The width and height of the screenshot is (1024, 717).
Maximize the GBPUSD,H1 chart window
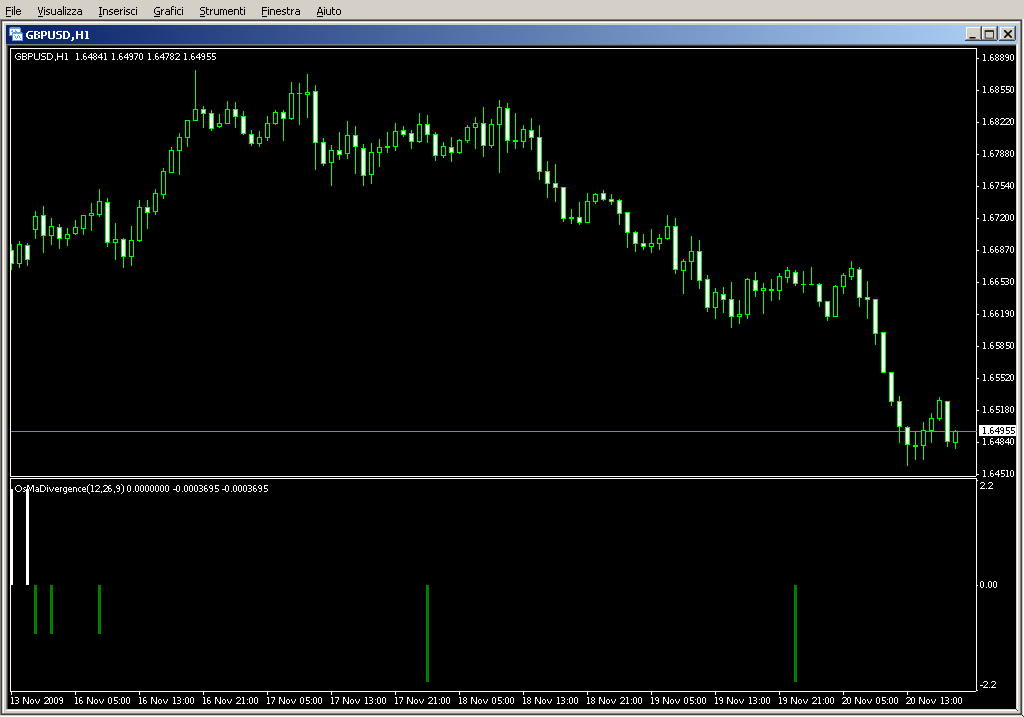pos(989,33)
